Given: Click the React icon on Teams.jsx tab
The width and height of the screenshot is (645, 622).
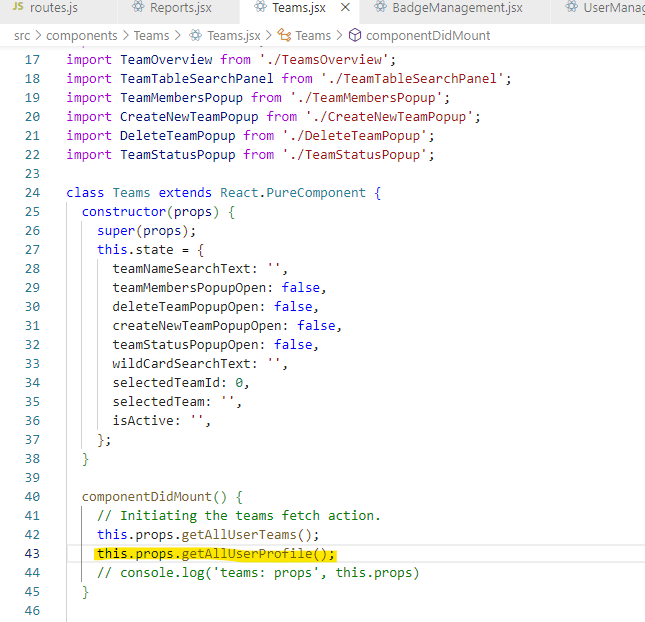Looking at the screenshot, I should click(x=260, y=7).
